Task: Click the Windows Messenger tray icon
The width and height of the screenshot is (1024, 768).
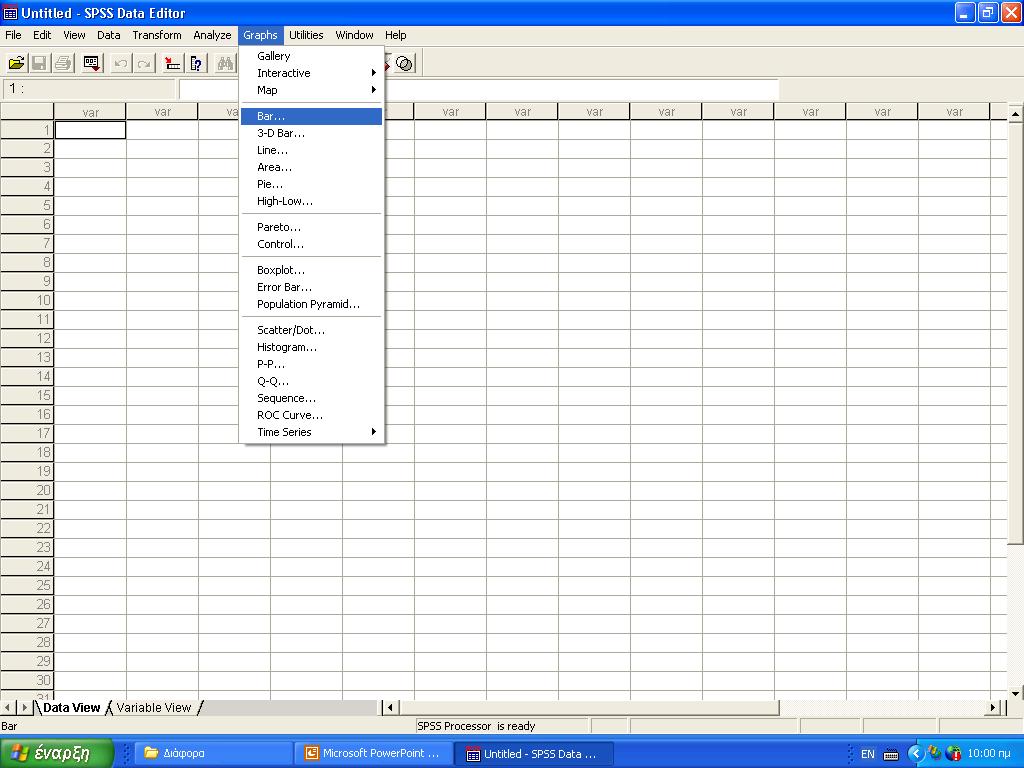Action: (x=935, y=754)
